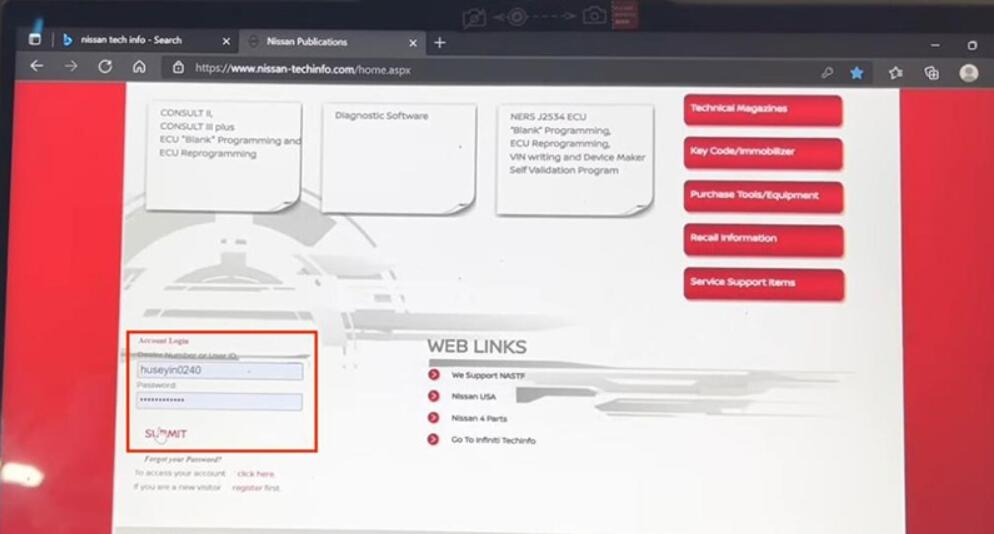
Task: Open Key Code/Immobilizer
Action: pyautogui.click(x=763, y=153)
